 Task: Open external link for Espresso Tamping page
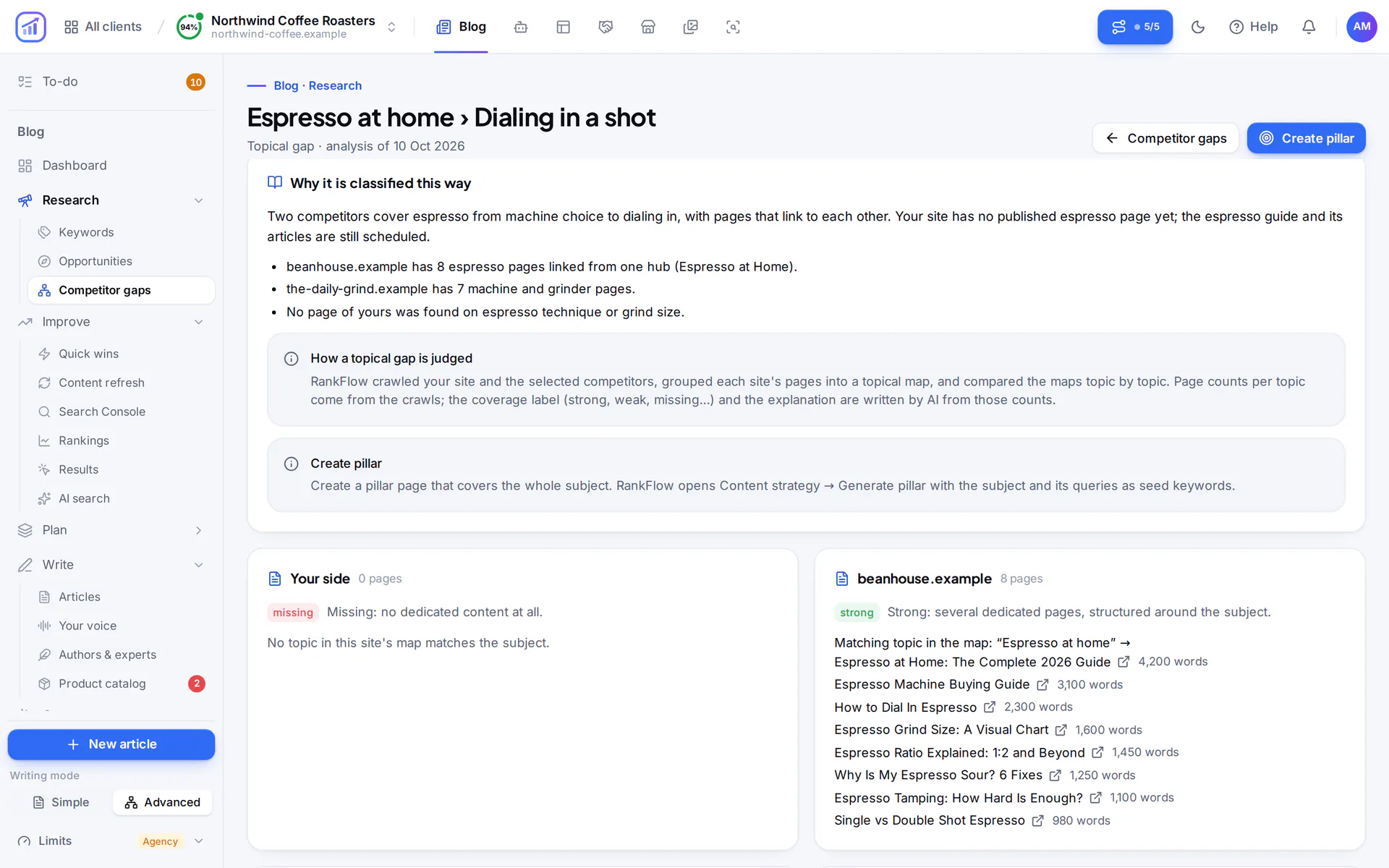pyautogui.click(x=1096, y=797)
